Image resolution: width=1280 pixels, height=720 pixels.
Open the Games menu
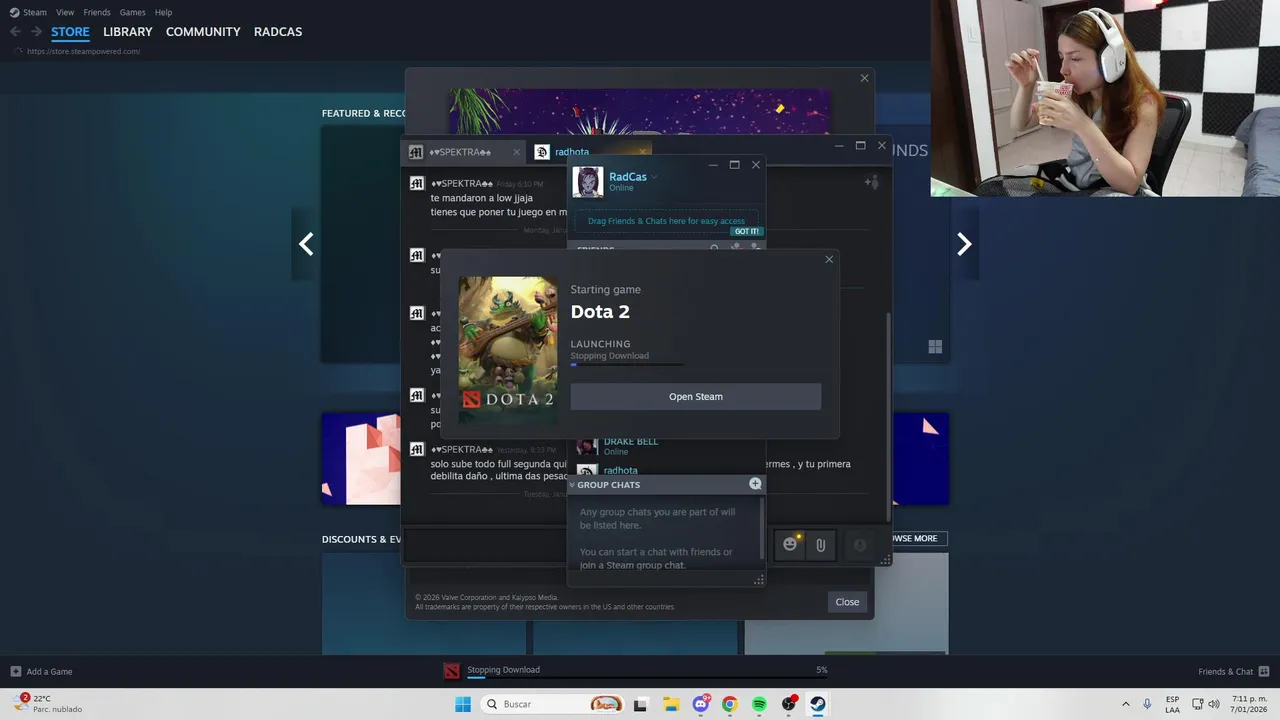[132, 12]
